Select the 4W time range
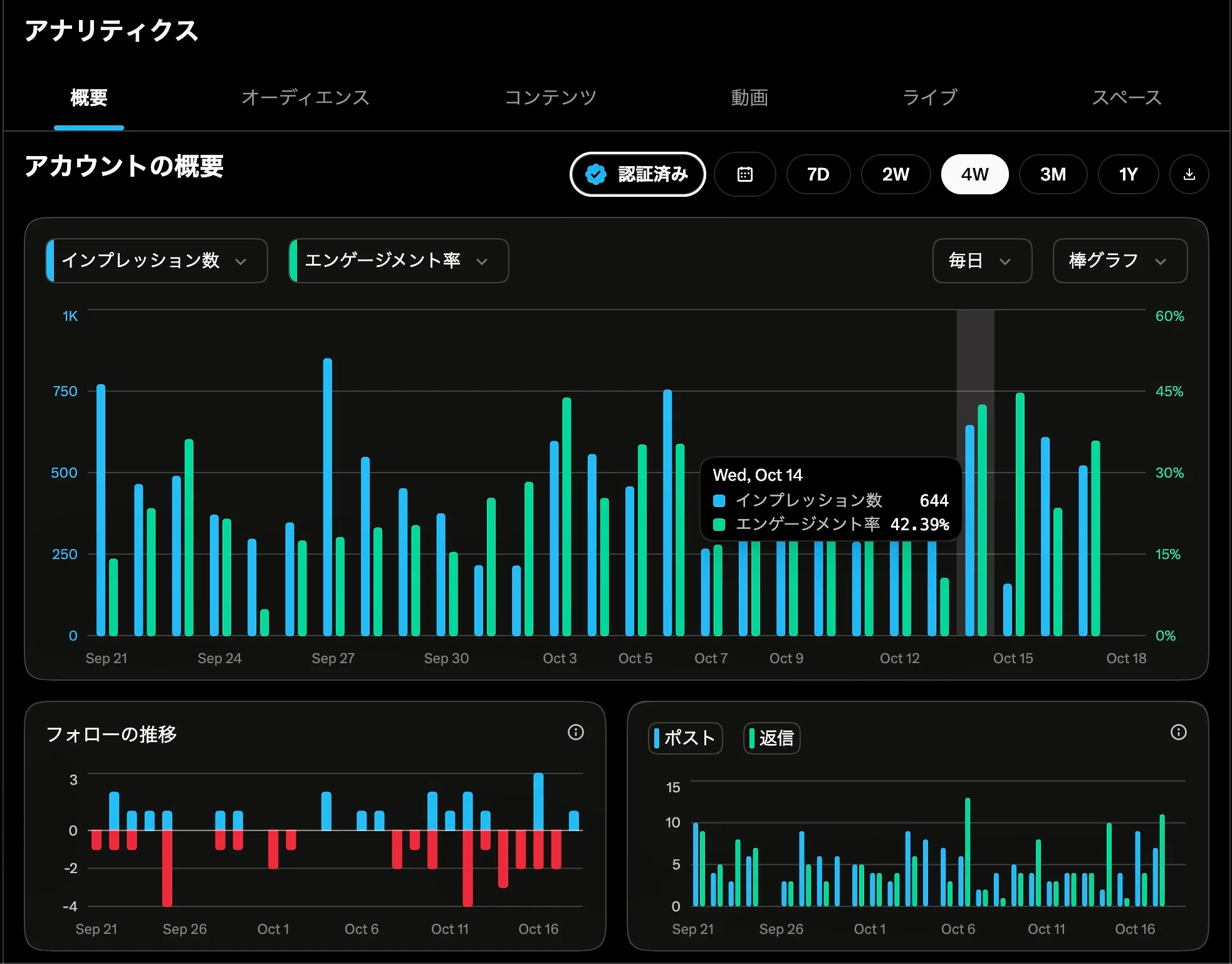 click(x=974, y=174)
